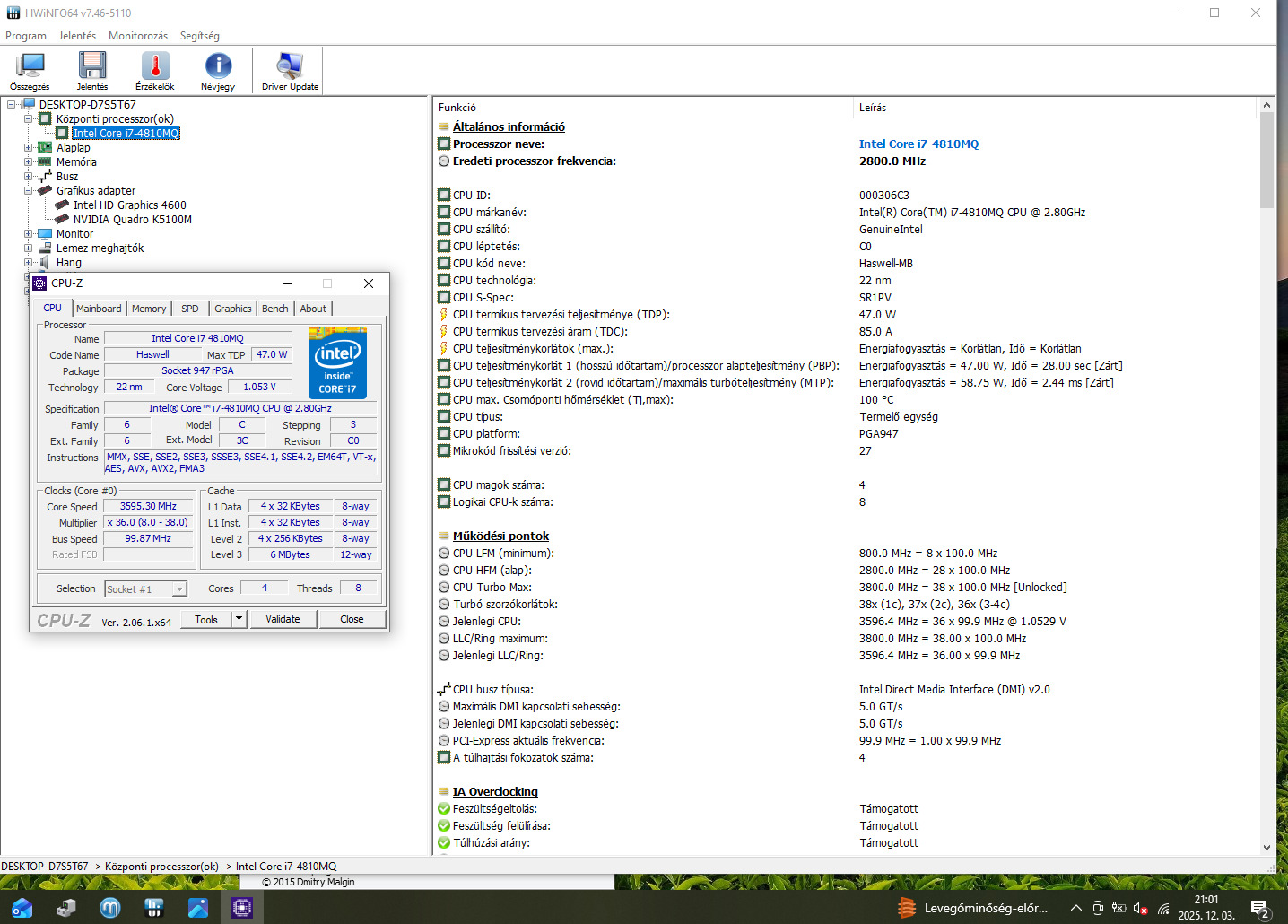Click the Validate button in CPU-Z
Image resolution: width=1288 pixels, height=924 pixels.
(x=283, y=619)
